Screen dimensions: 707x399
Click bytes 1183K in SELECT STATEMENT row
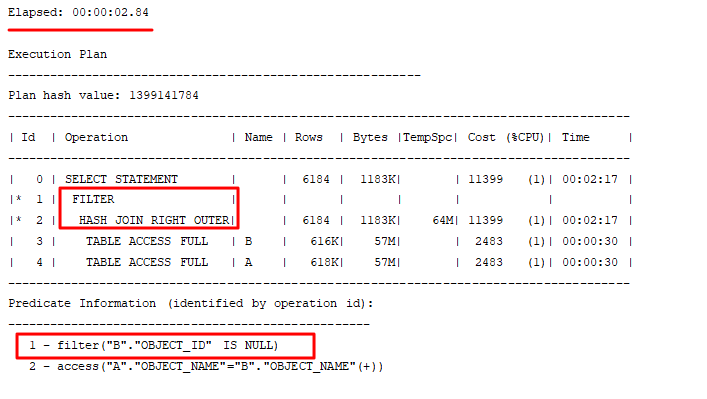click(x=378, y=179)
